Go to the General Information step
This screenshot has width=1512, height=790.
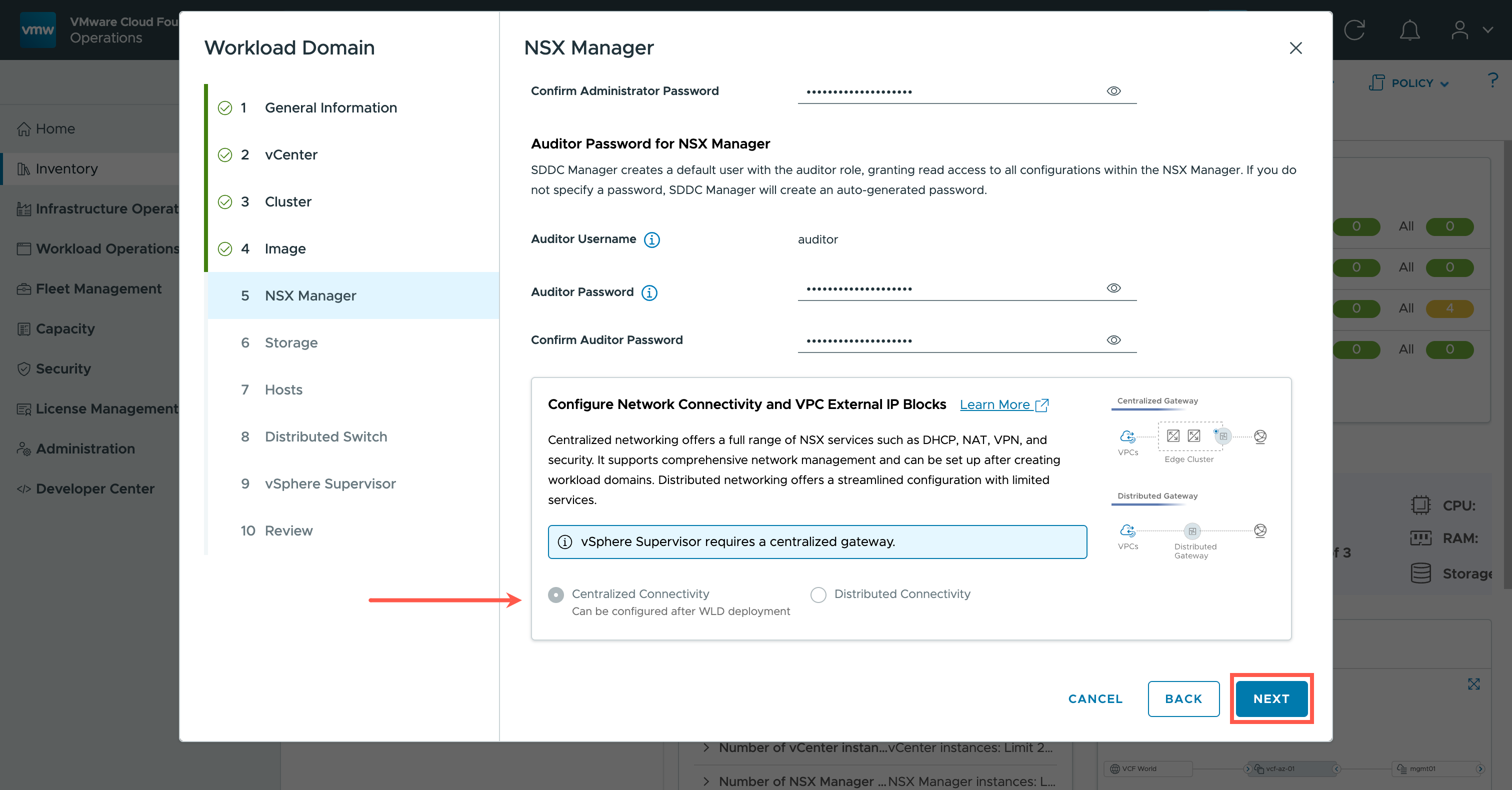coord(330,107)
